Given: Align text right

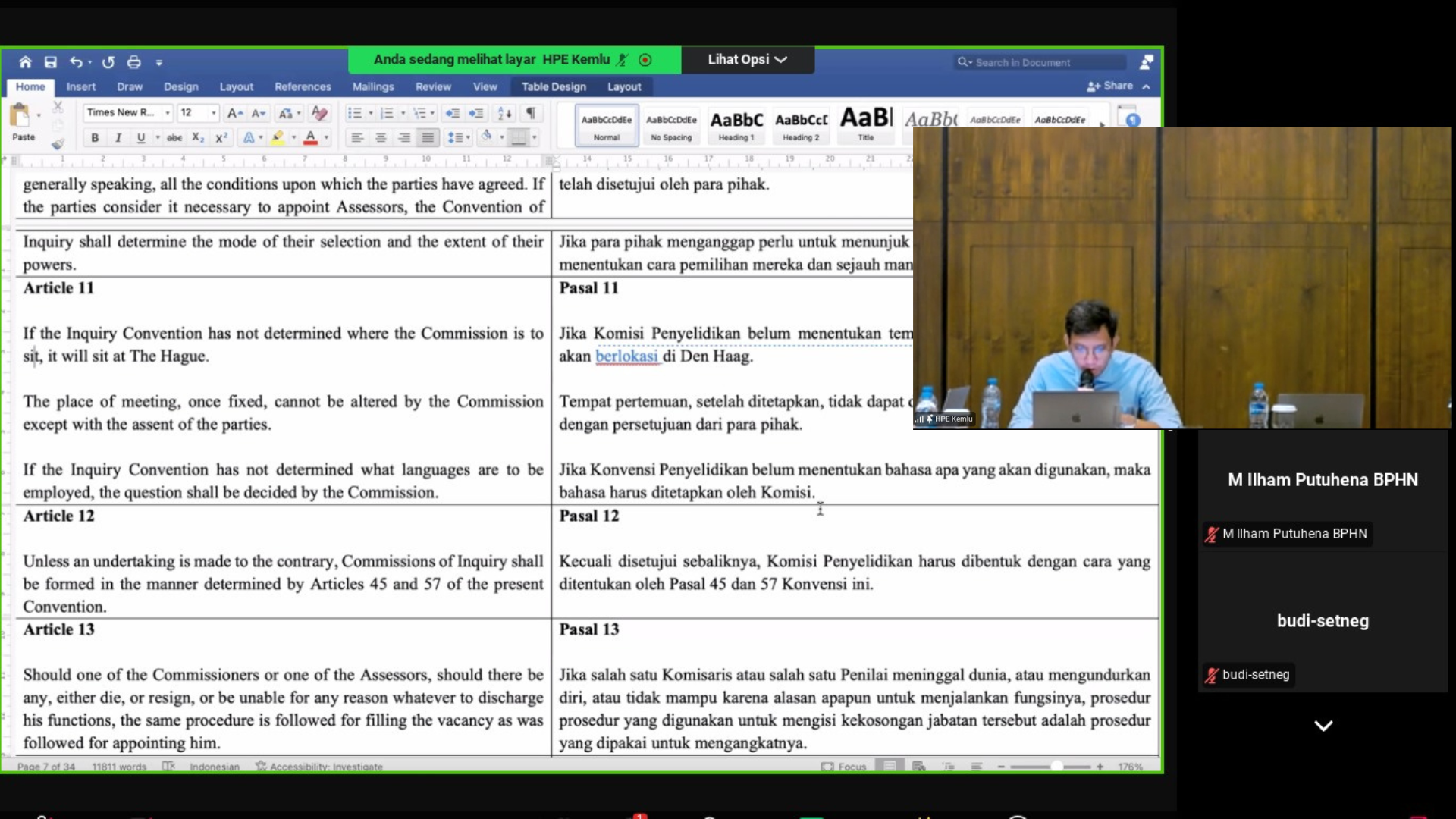Looking at the screenshot, I should point(404,137).
